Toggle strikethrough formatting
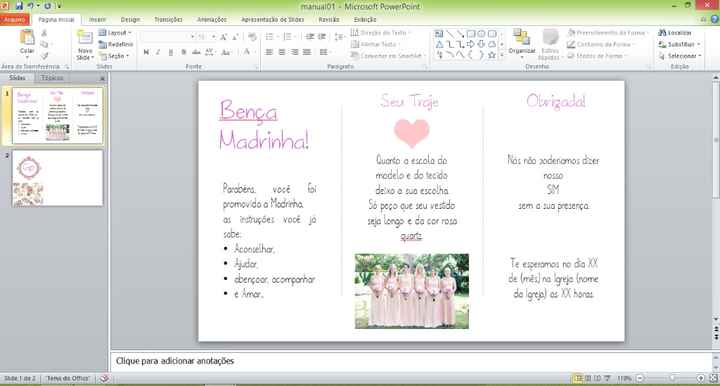720x386 pixels. [x=196, y=52]
